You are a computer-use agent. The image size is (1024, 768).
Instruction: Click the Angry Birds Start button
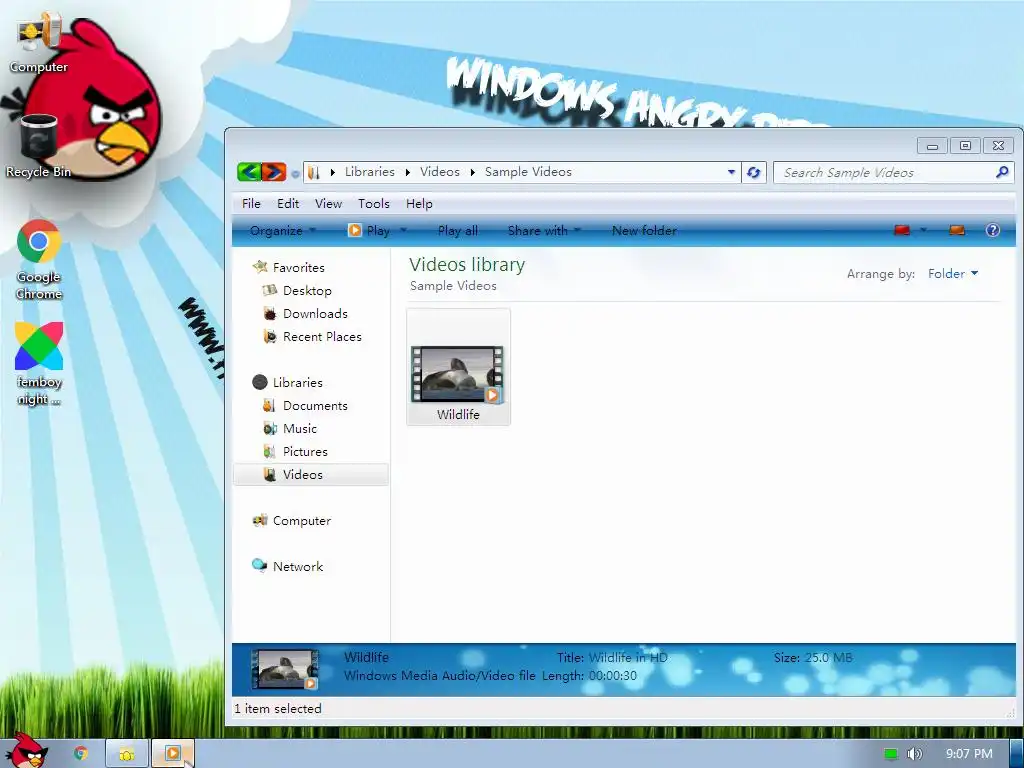(x=27, y=751)
